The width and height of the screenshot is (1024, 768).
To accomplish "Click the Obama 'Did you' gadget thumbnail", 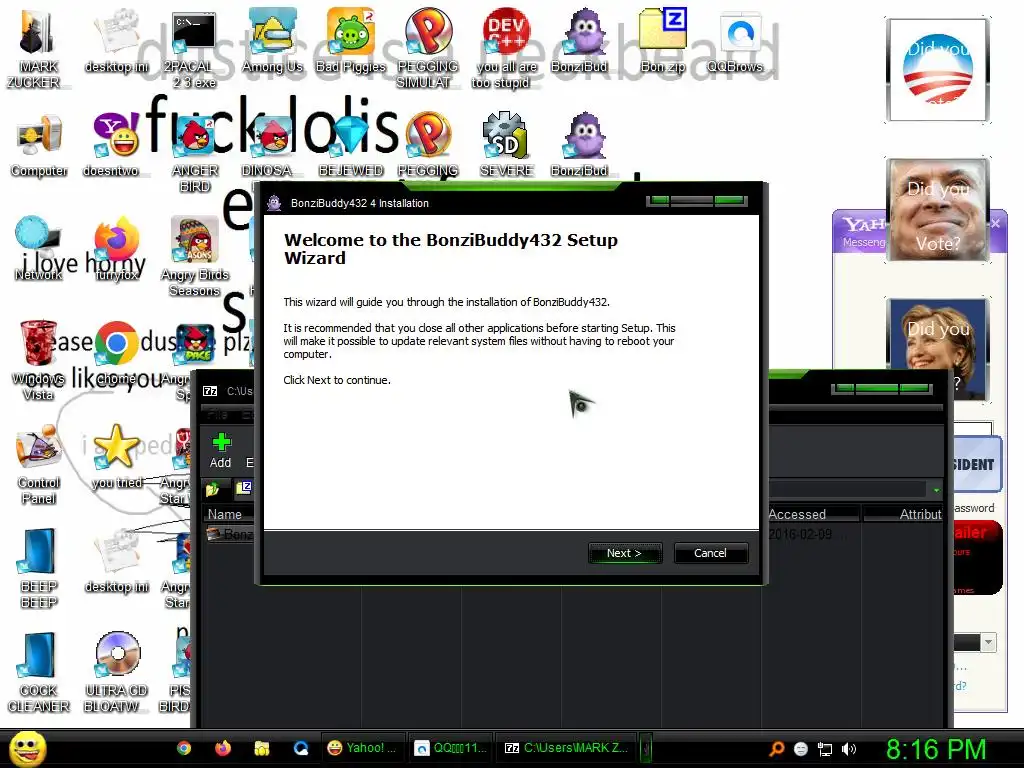I will pyautogui.click(x=937, y=70).
